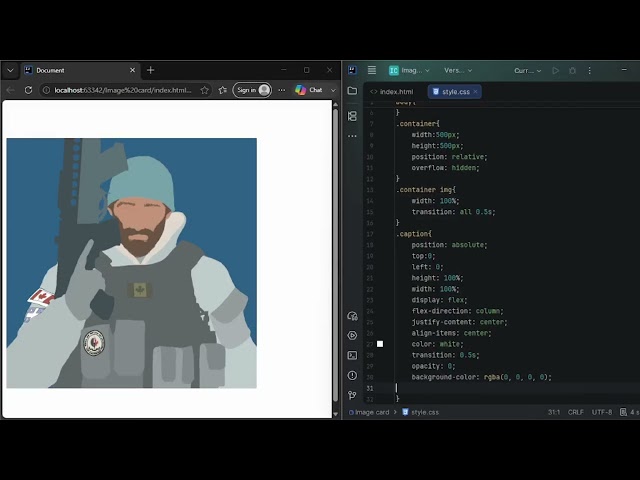Select the Document browser tab
The image size is (640, 480).
click(x=80, y=70)
